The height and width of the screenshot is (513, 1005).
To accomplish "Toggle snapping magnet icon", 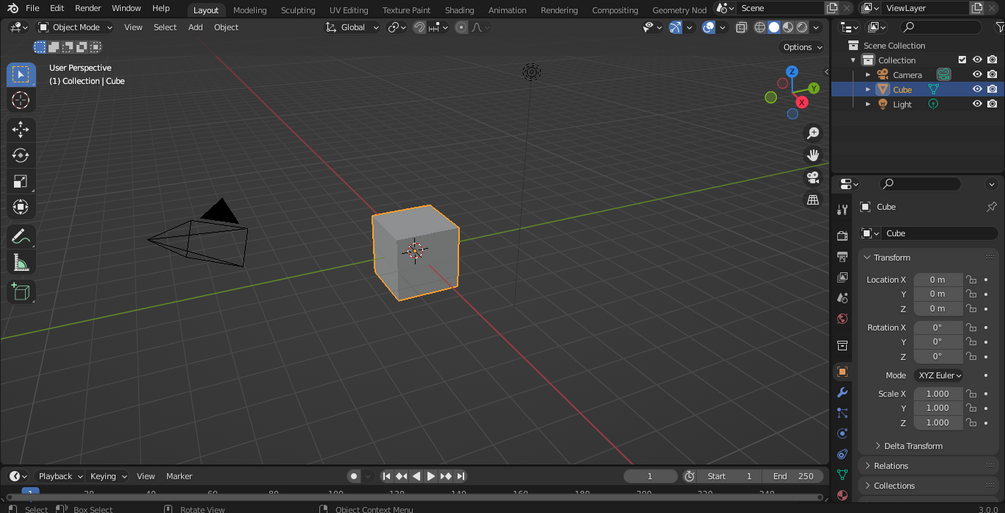I will click(420, 28).
